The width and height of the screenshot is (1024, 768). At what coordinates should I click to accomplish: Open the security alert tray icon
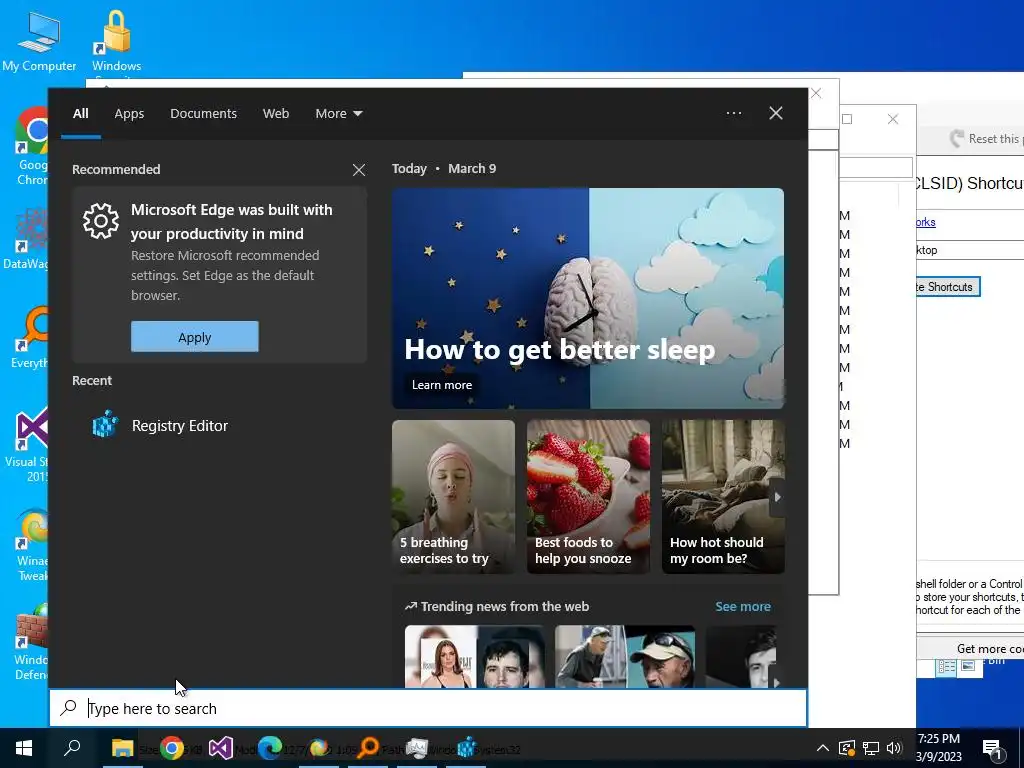tap(846, 748)
